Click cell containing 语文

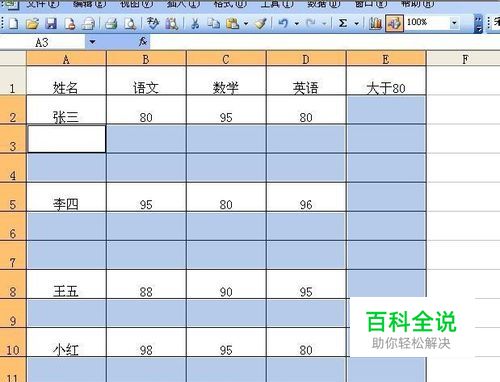coord(146,81)
